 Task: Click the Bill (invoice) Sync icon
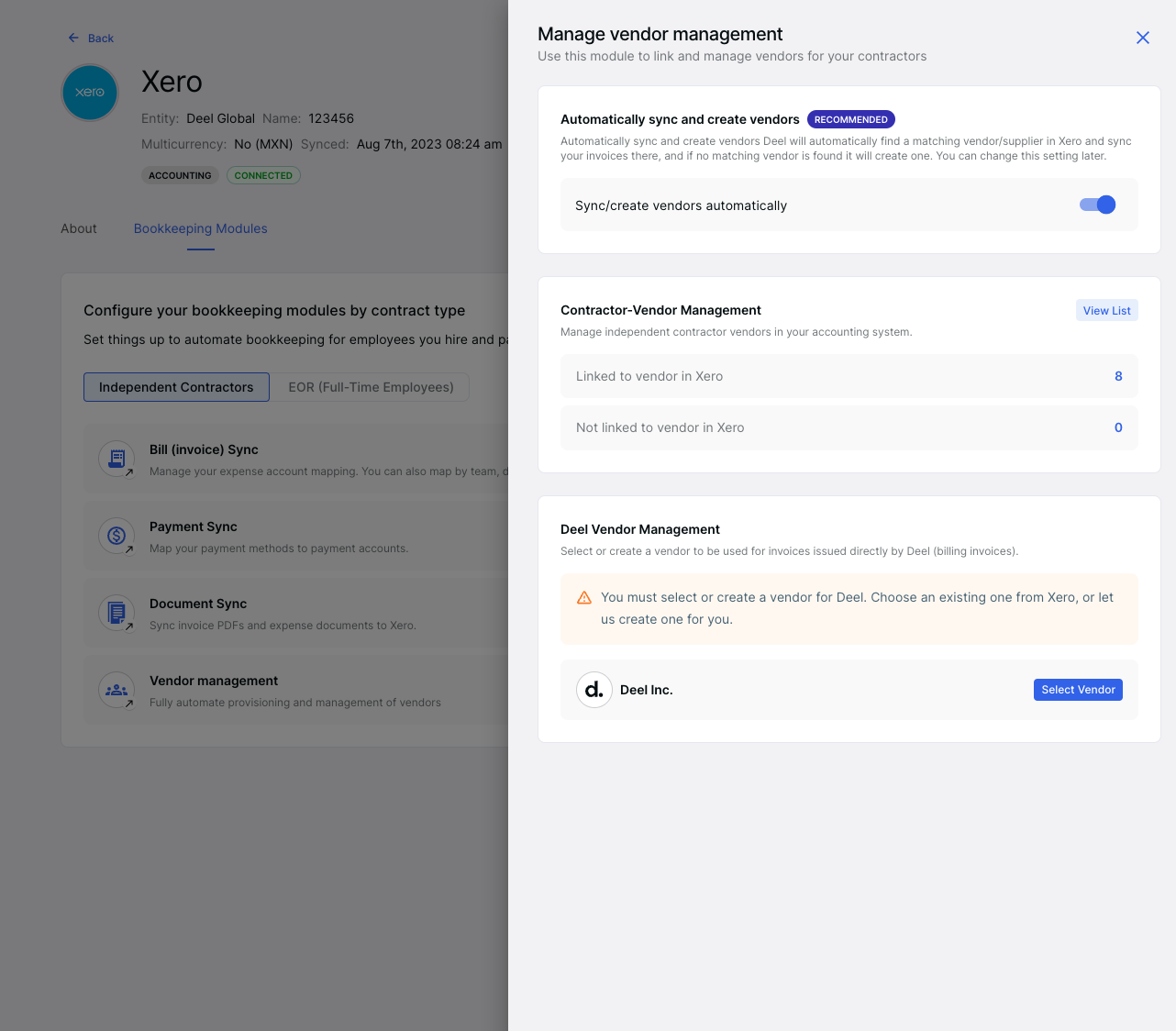[116, 459]
